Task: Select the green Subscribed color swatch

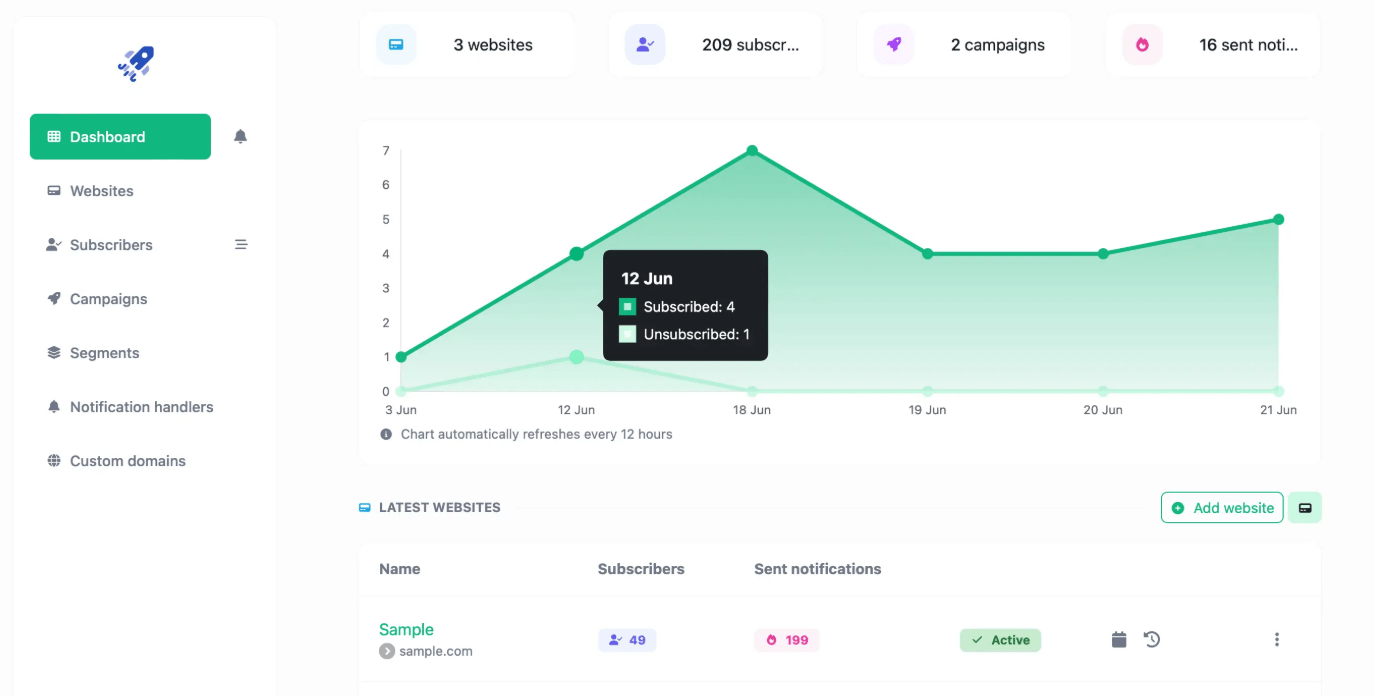Action: (628, 306)
